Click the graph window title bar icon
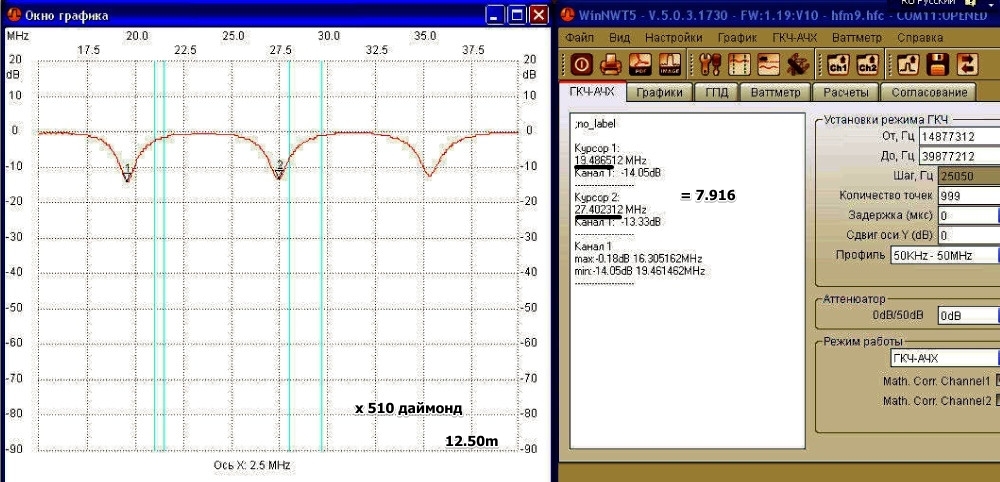1000x482 pixels. tap(13, 15)
